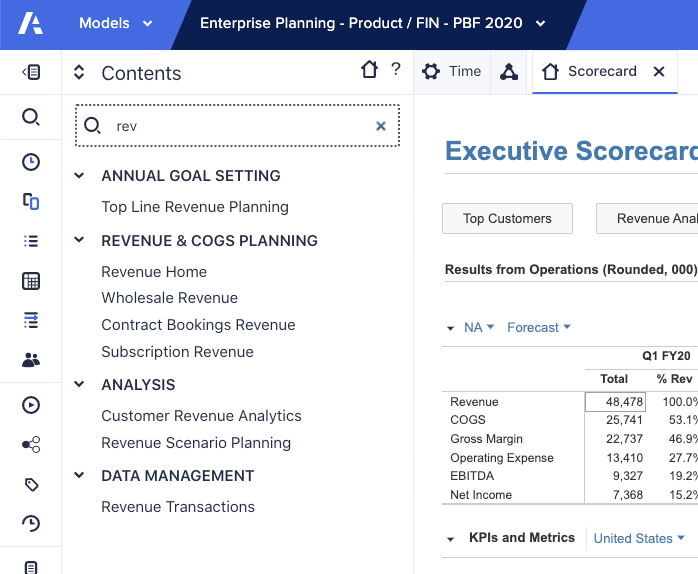Open the NA region dropdown

click(479, 328)
